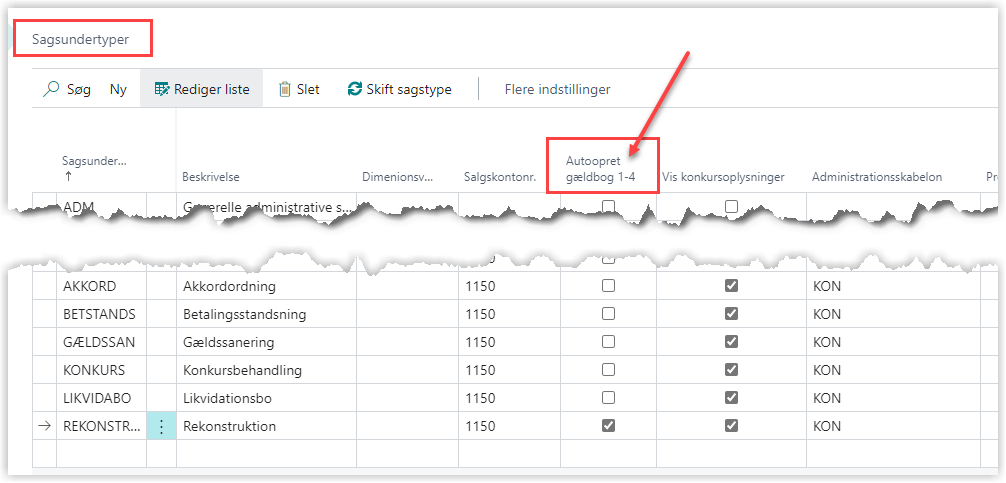Open the Salgskontonr. column header menu
This screenshot has width=1006, height=483.
coord(500,177)
